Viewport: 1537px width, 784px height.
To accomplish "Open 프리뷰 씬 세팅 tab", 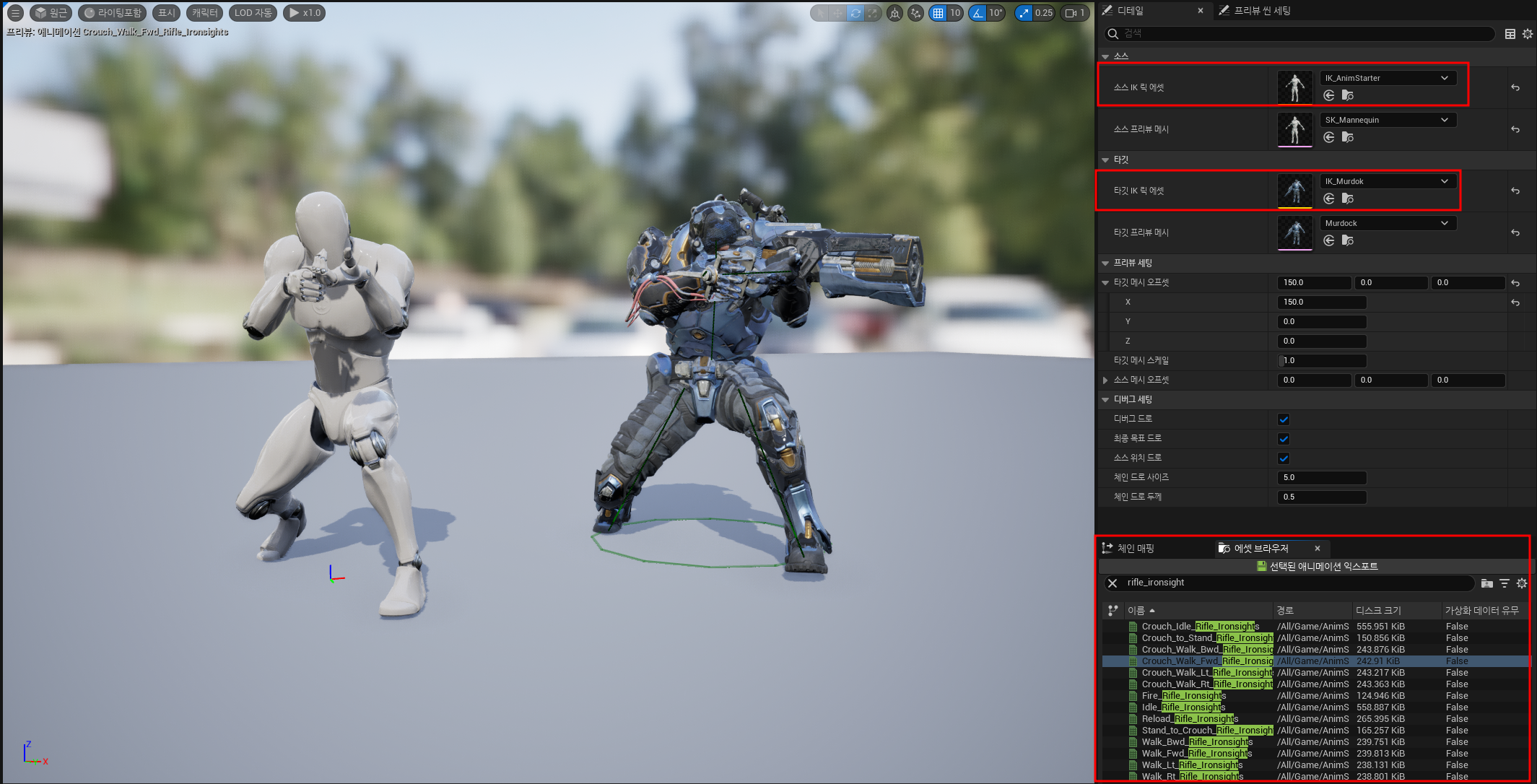I will click(1261, 11).
